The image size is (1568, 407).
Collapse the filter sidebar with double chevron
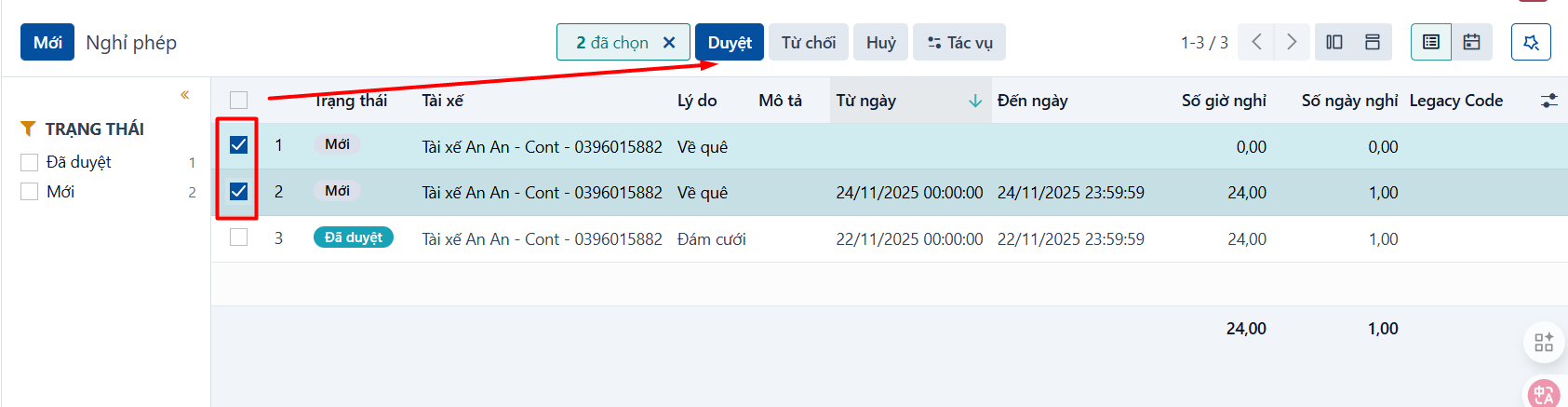click(184, 94)
